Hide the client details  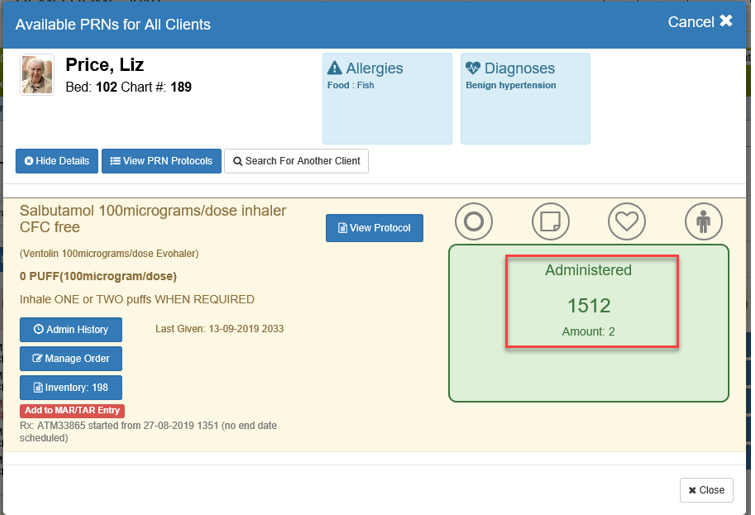pyautogui.click(x=56, y=161)
